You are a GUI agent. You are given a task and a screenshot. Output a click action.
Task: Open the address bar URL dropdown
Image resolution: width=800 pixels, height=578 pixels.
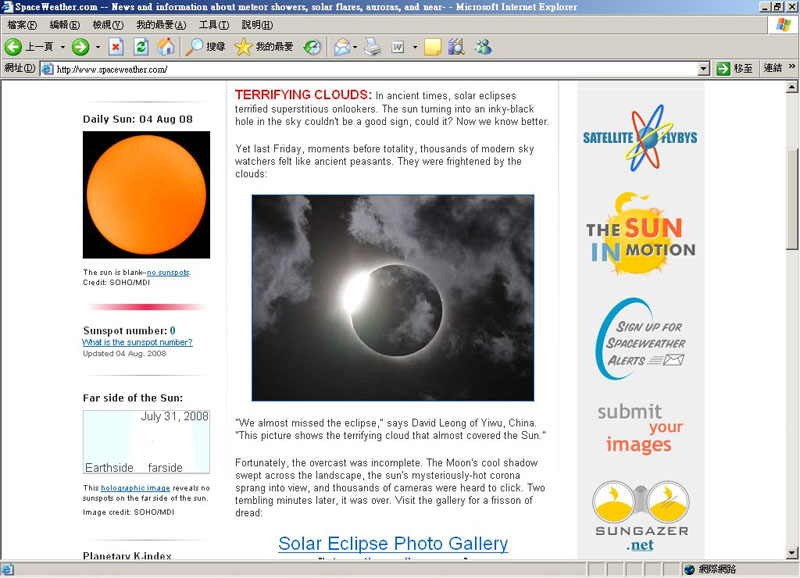tap(704, 69)
